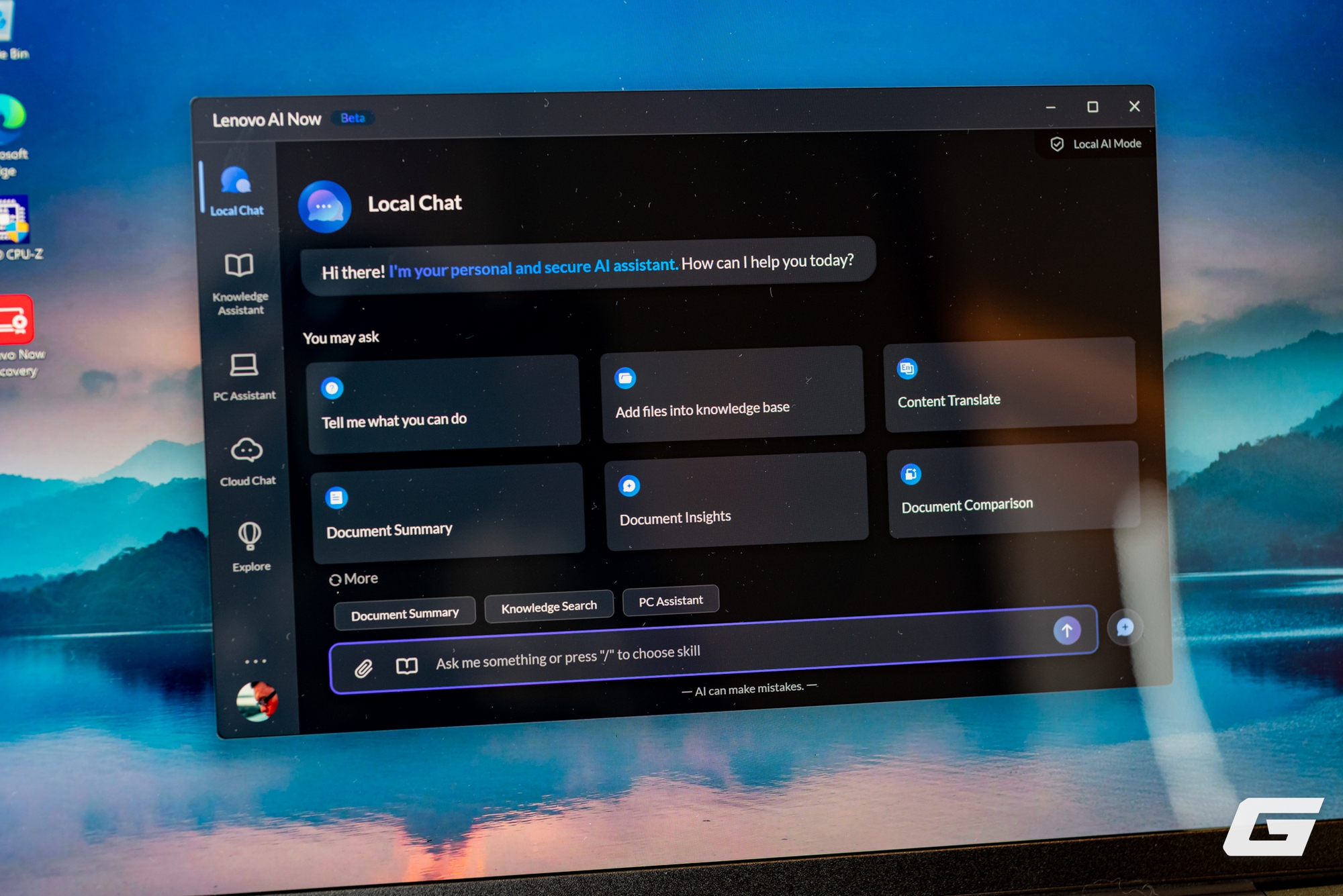Expand the three-dot sidebar menu
Viewport: 1343px width, 896px height.
255,661
